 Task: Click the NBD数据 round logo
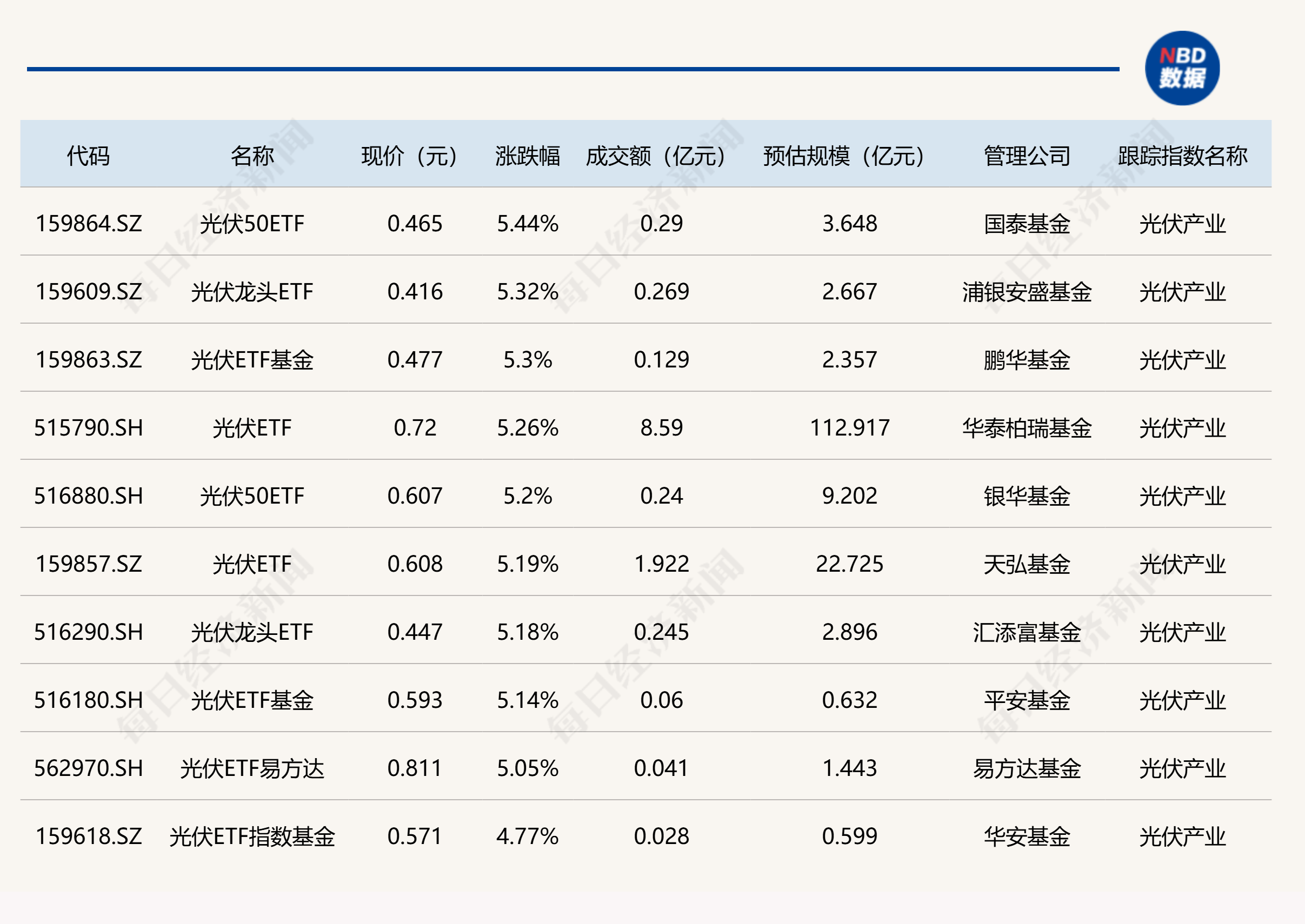click(1182, 68)
